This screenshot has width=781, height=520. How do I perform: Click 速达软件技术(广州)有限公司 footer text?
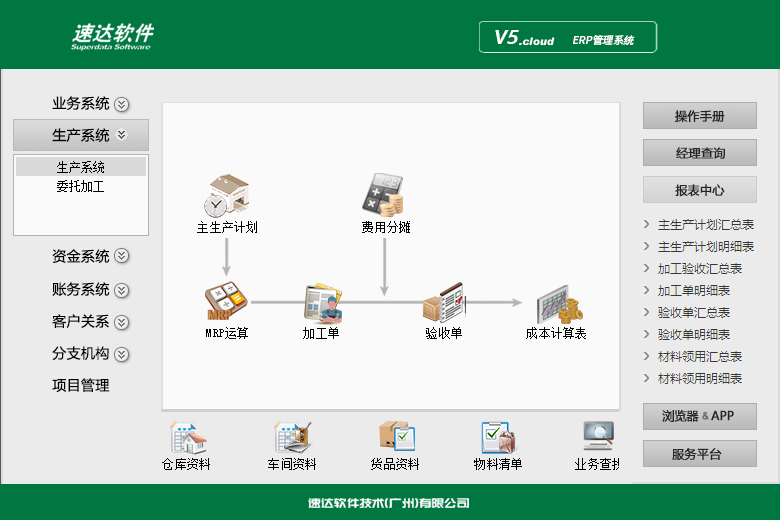click(389, 503)
